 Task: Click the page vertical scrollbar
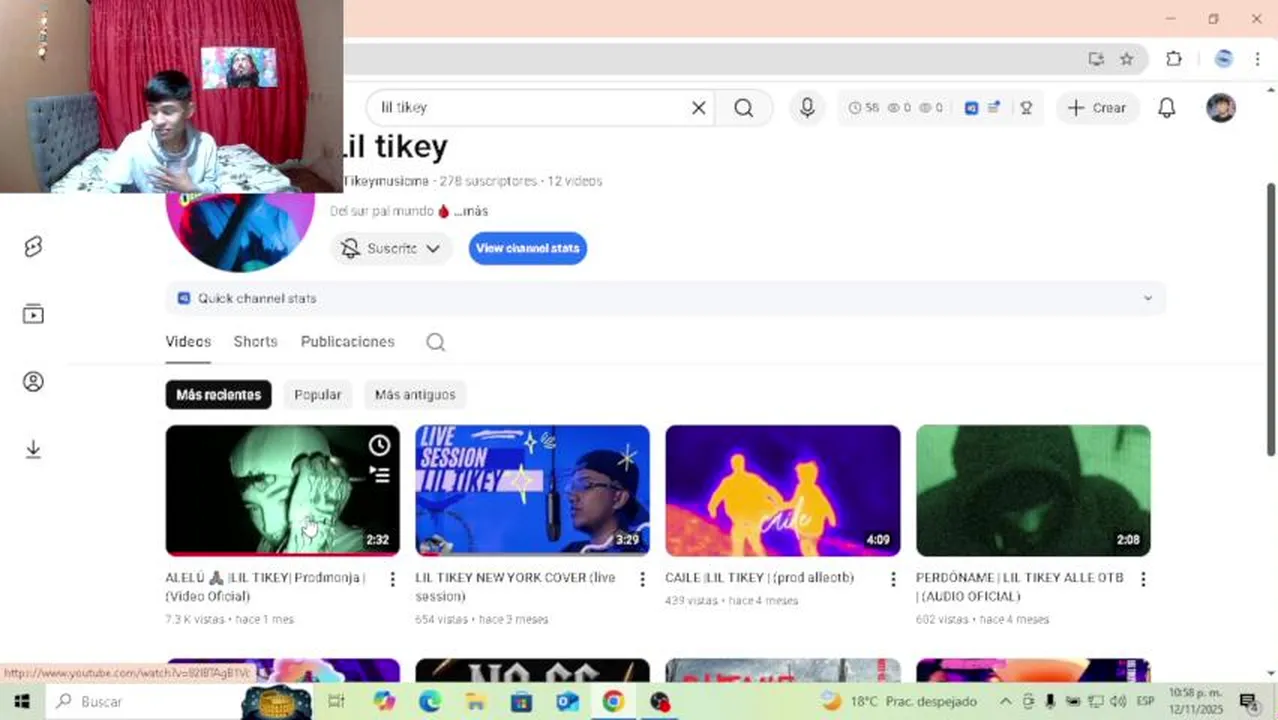point(1271,320)
